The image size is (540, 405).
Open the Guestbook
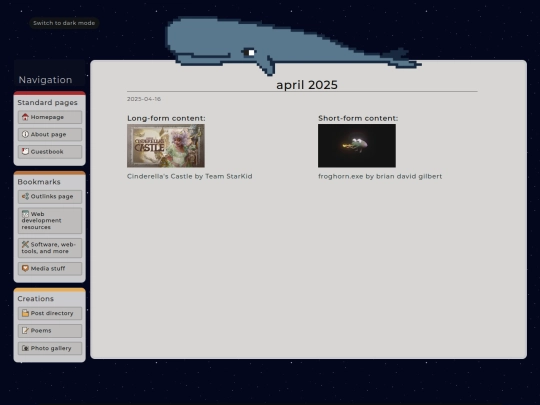click(50, 152)
